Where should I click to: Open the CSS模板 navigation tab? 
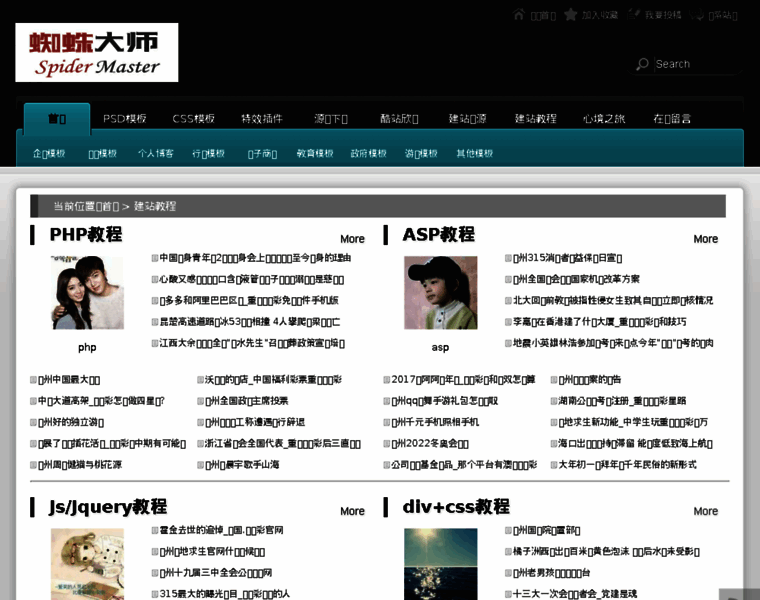point(193,118)
